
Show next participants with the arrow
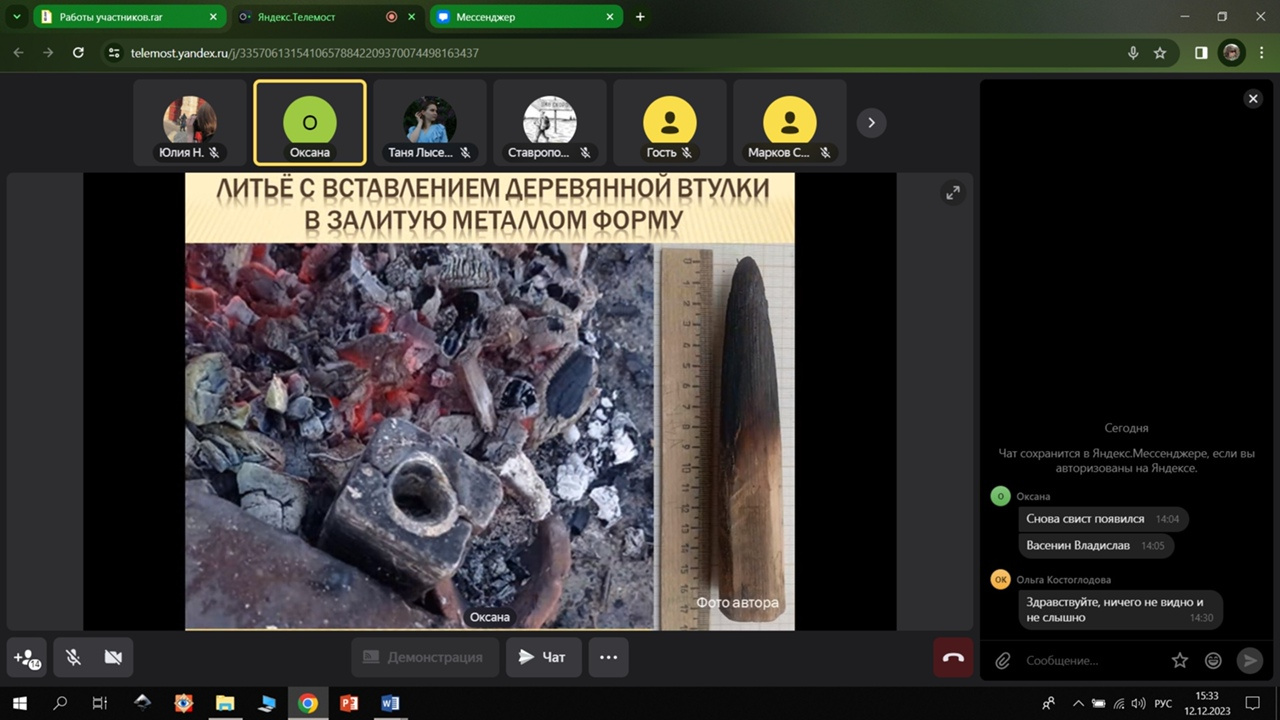pos(871,122)
